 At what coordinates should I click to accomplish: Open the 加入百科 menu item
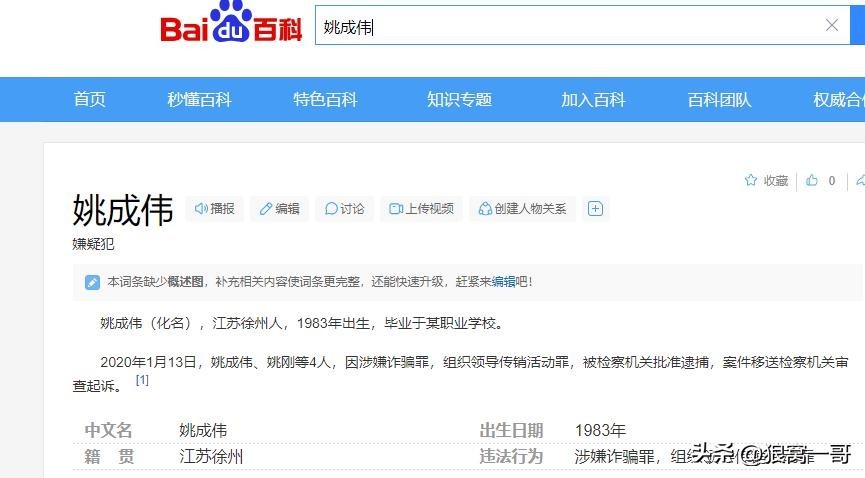593,100
